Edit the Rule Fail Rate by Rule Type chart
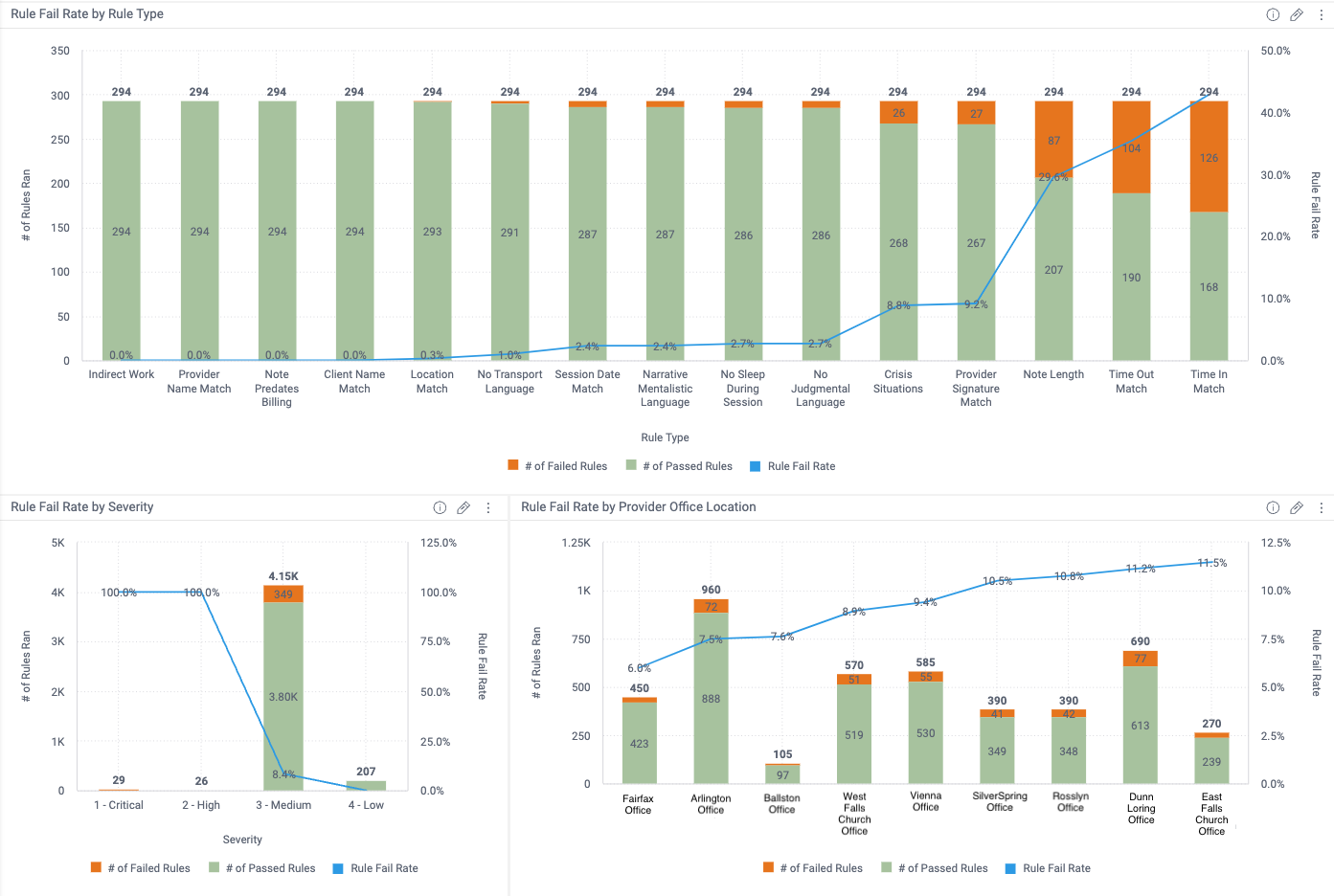1334x896 pixels. (x=1297, y=14)
